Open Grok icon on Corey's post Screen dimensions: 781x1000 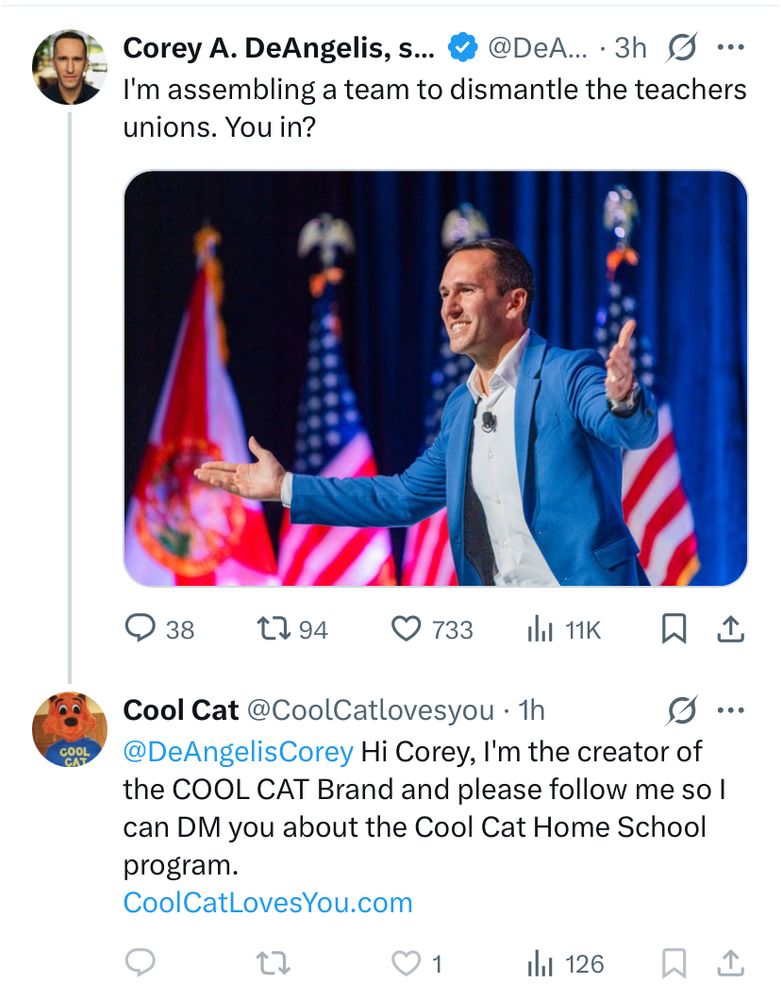(x=682, y=47)
